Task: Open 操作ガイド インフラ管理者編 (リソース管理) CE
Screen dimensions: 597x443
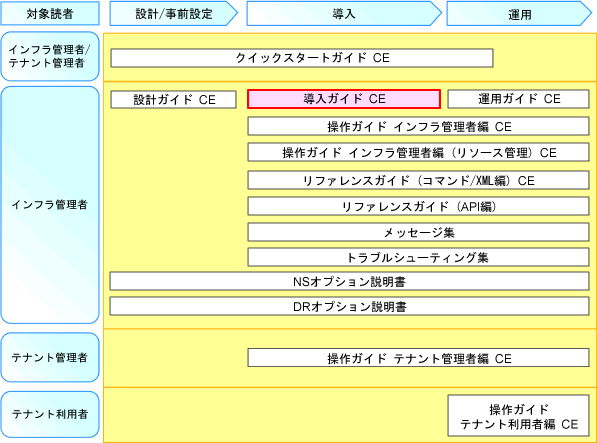Action: 418,152
